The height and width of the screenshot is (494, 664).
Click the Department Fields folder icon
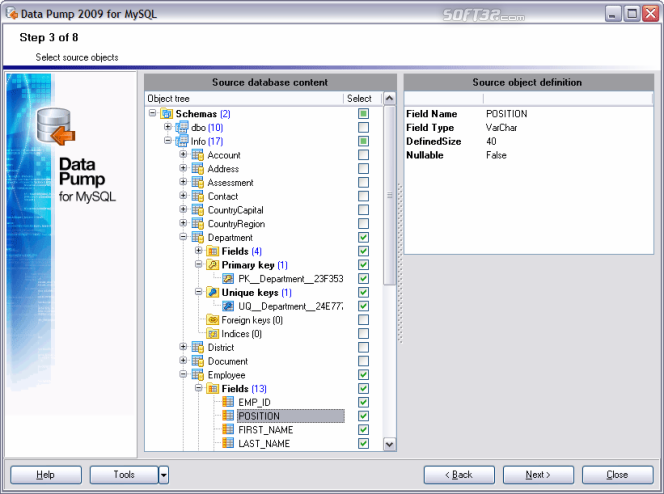coord(213,251)
